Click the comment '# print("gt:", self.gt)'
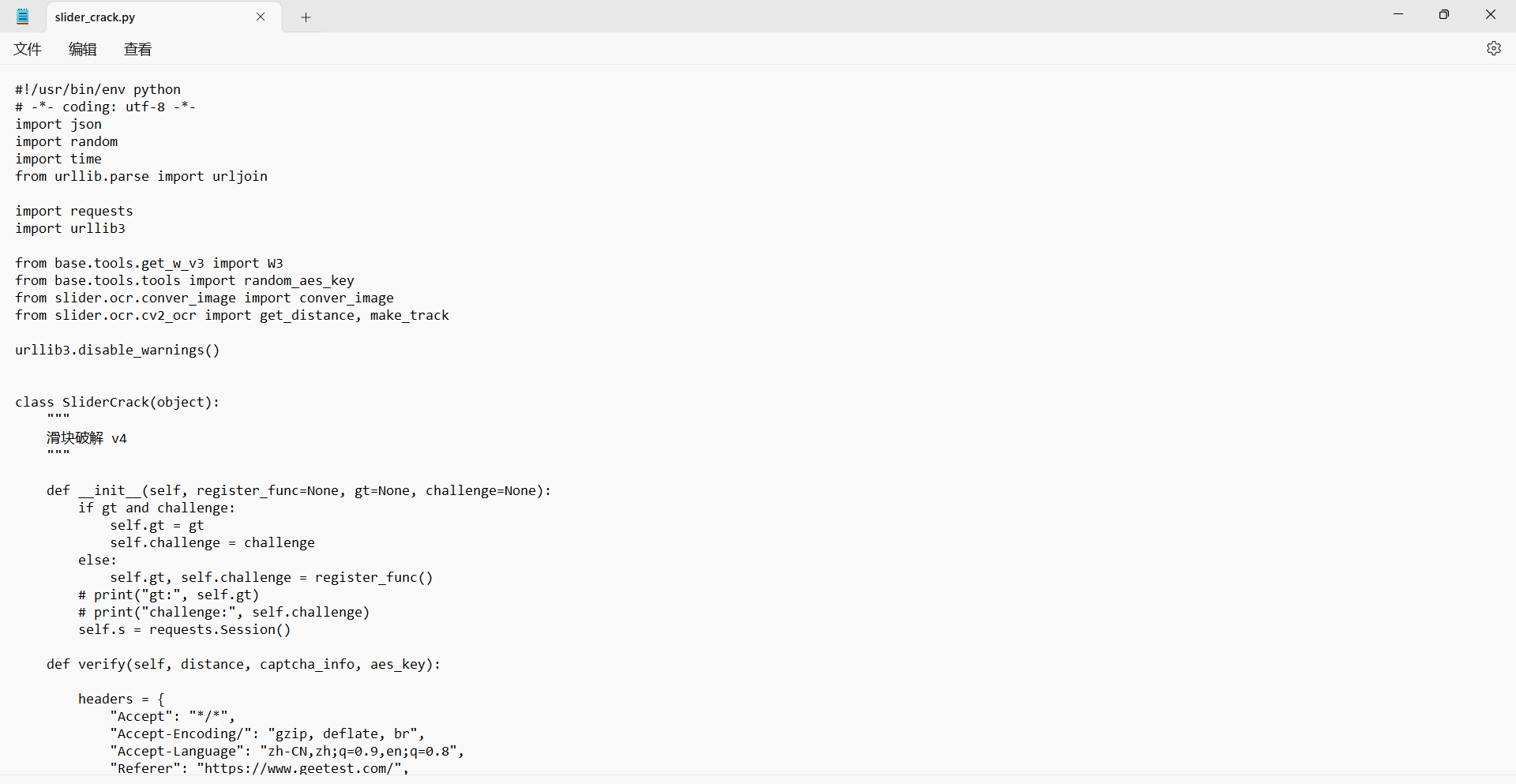1516x784 pixels. point(169,595)
